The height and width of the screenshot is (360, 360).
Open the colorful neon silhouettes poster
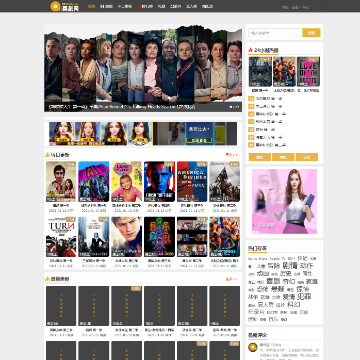pos(159,237)
